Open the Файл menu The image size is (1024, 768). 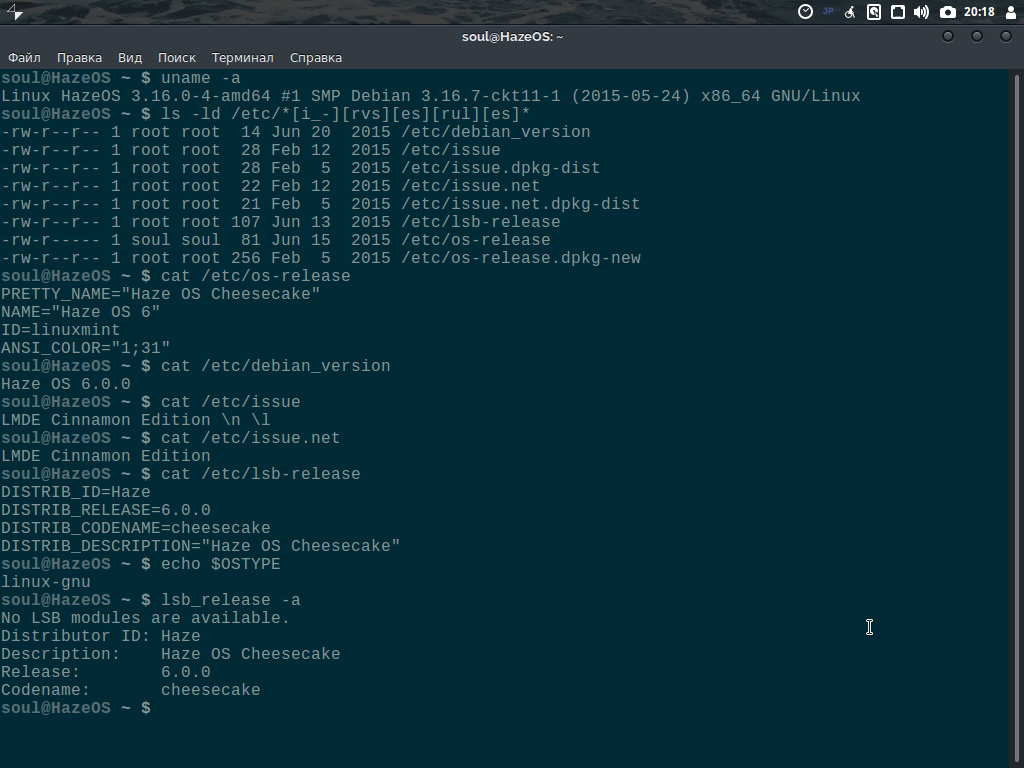[x=24, y=57]
